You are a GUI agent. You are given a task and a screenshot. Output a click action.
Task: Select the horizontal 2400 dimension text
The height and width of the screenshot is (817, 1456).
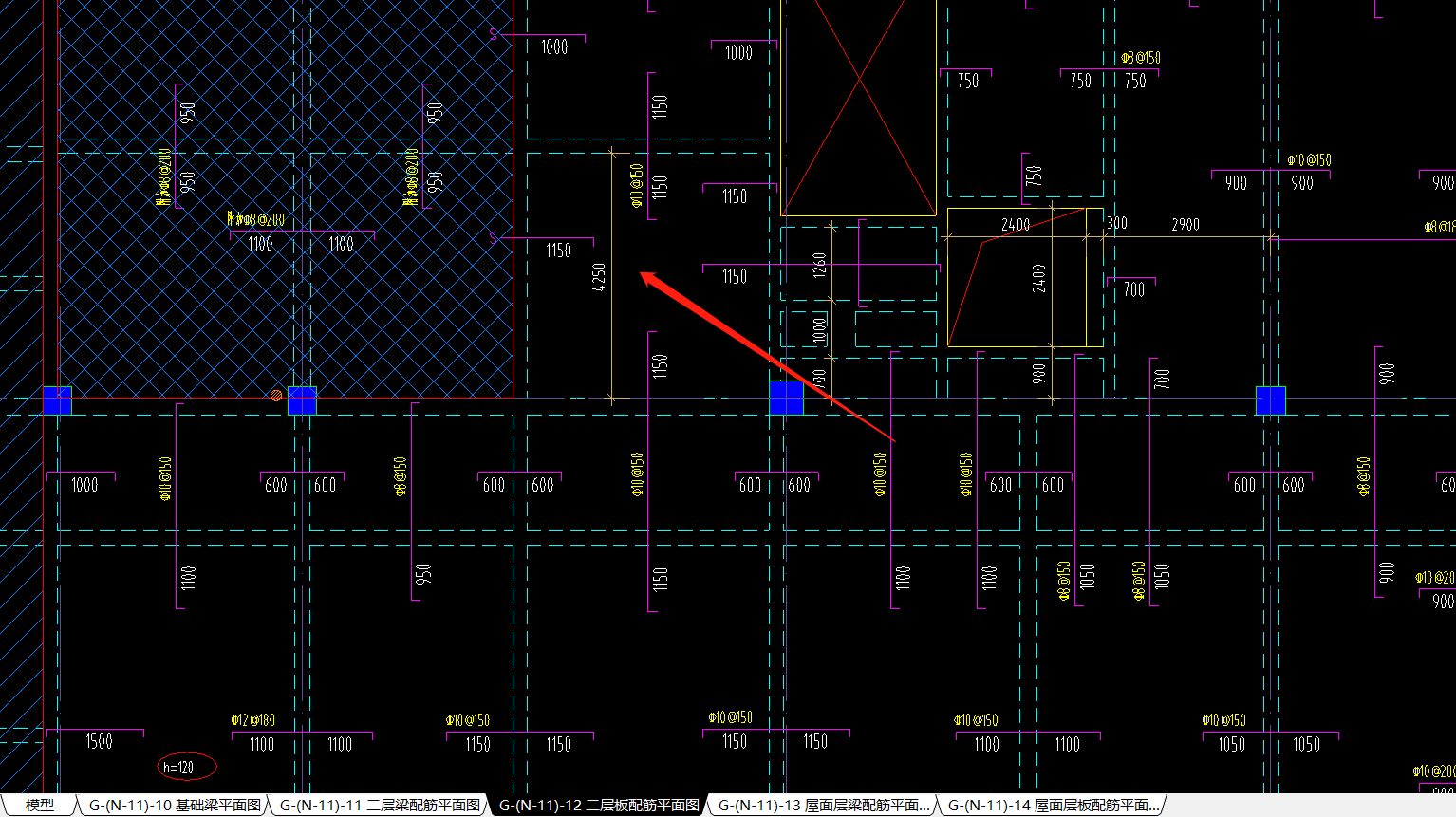1016,225
